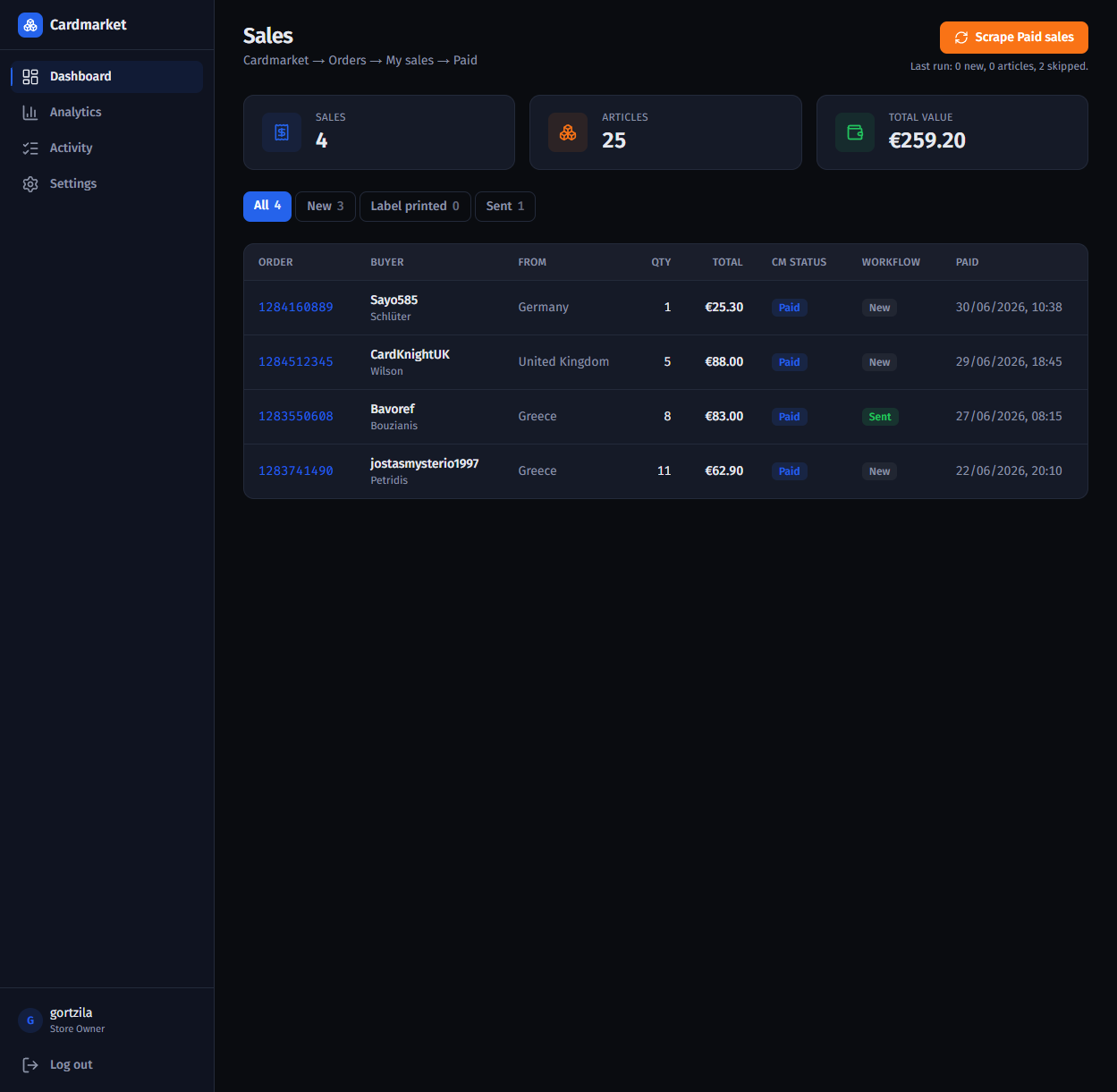1117x1092 pixels.
Task: Click paid date 30/06/2026, 10:38
Action: [x=1009, y=308]
